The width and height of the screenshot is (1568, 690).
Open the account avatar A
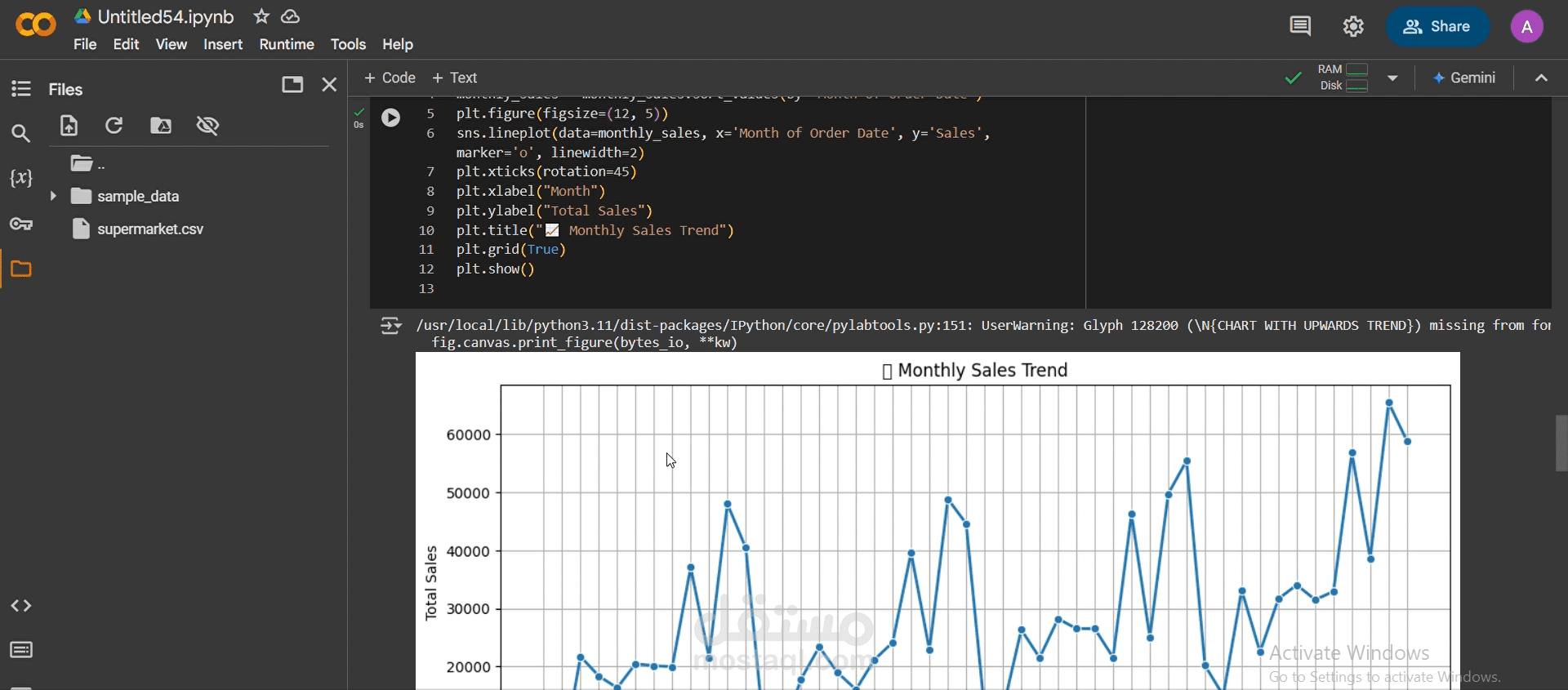[1526, 26]
